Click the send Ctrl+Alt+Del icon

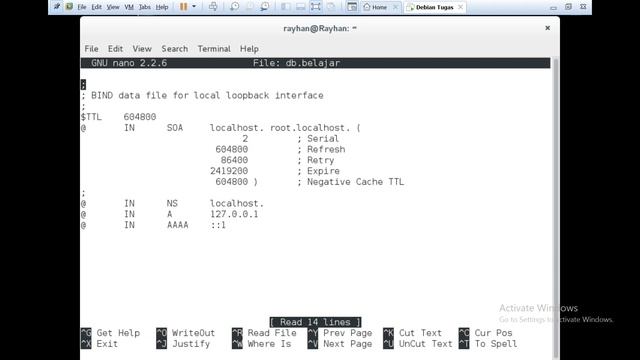click(213, 7)
